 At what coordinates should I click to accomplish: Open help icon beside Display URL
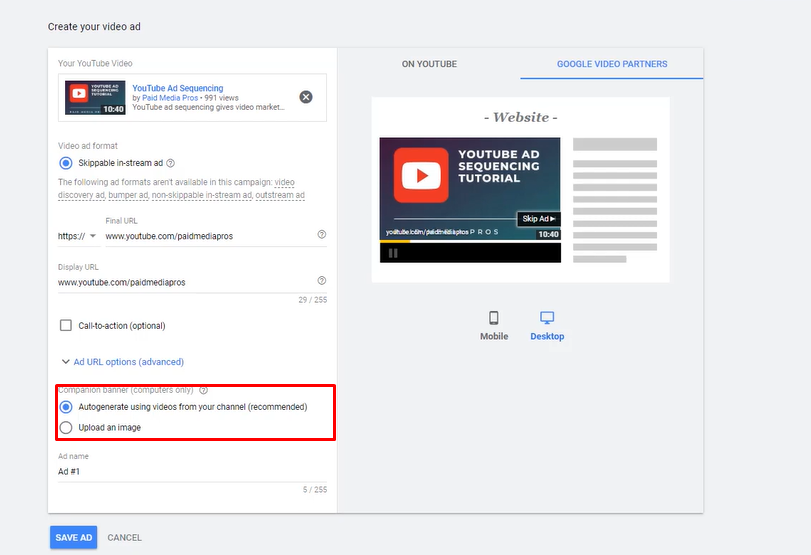click(x=322, y=280)
